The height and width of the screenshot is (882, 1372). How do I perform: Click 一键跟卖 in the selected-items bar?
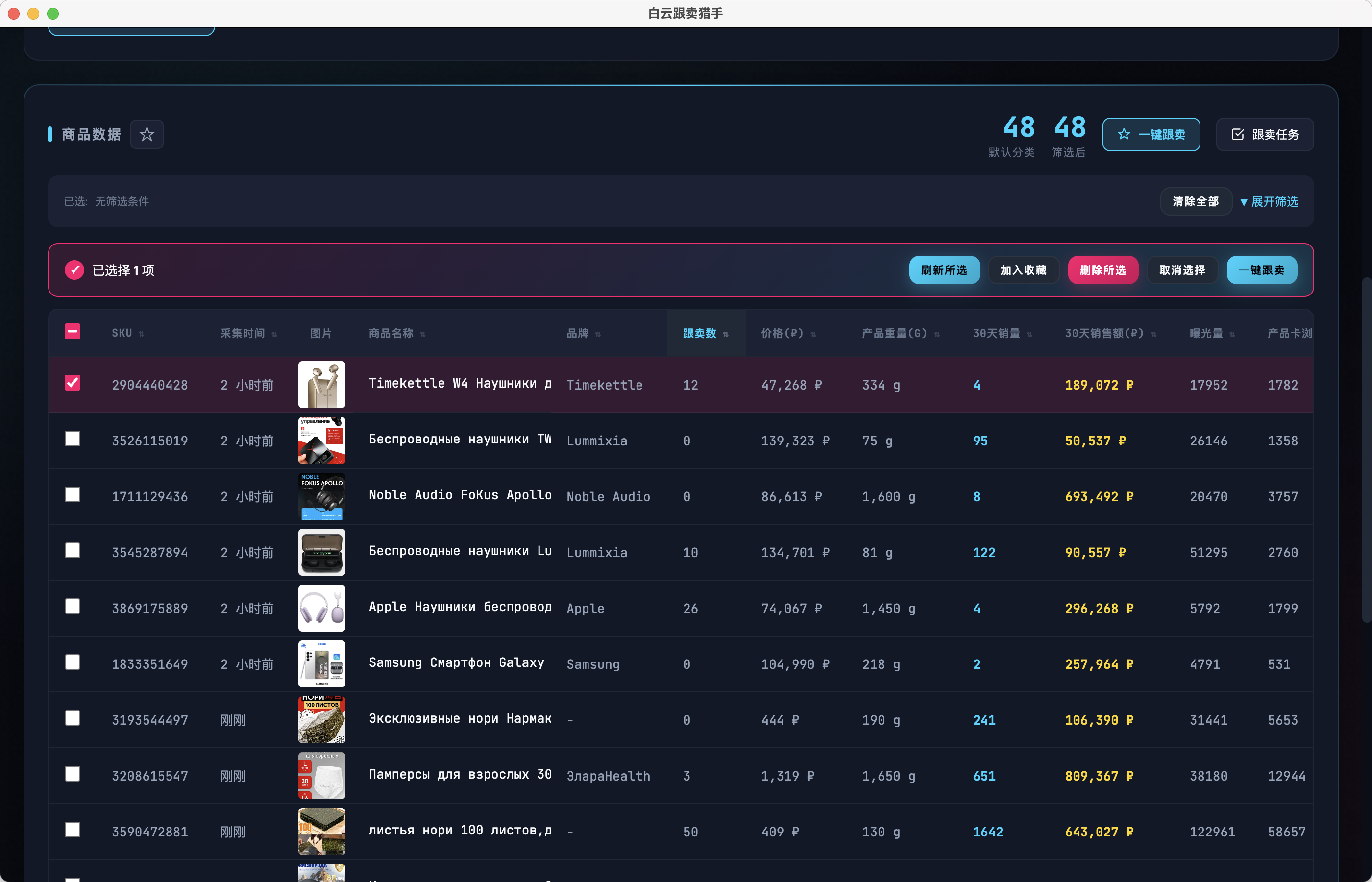tap(1261, 270)
